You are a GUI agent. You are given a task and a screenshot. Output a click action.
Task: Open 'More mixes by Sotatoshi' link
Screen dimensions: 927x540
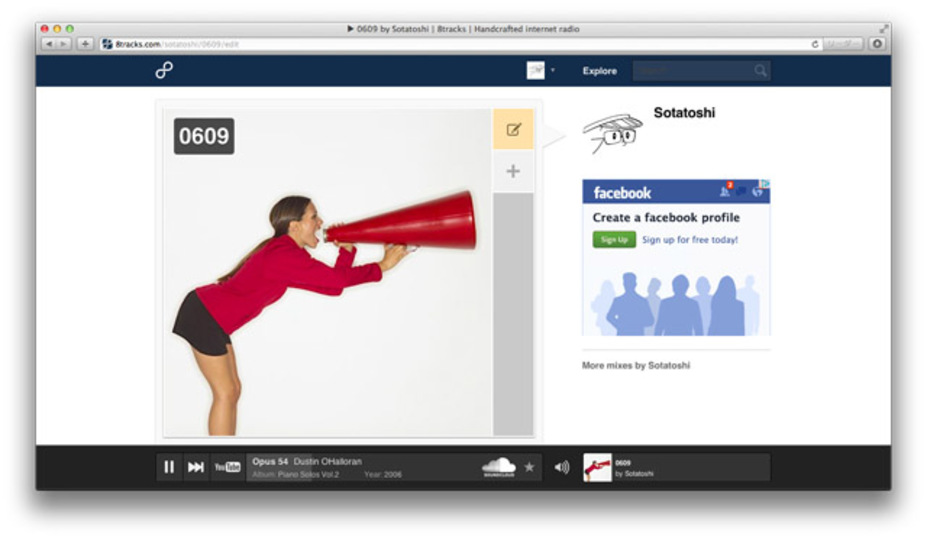pyautogui.click(x=636, y=366)
